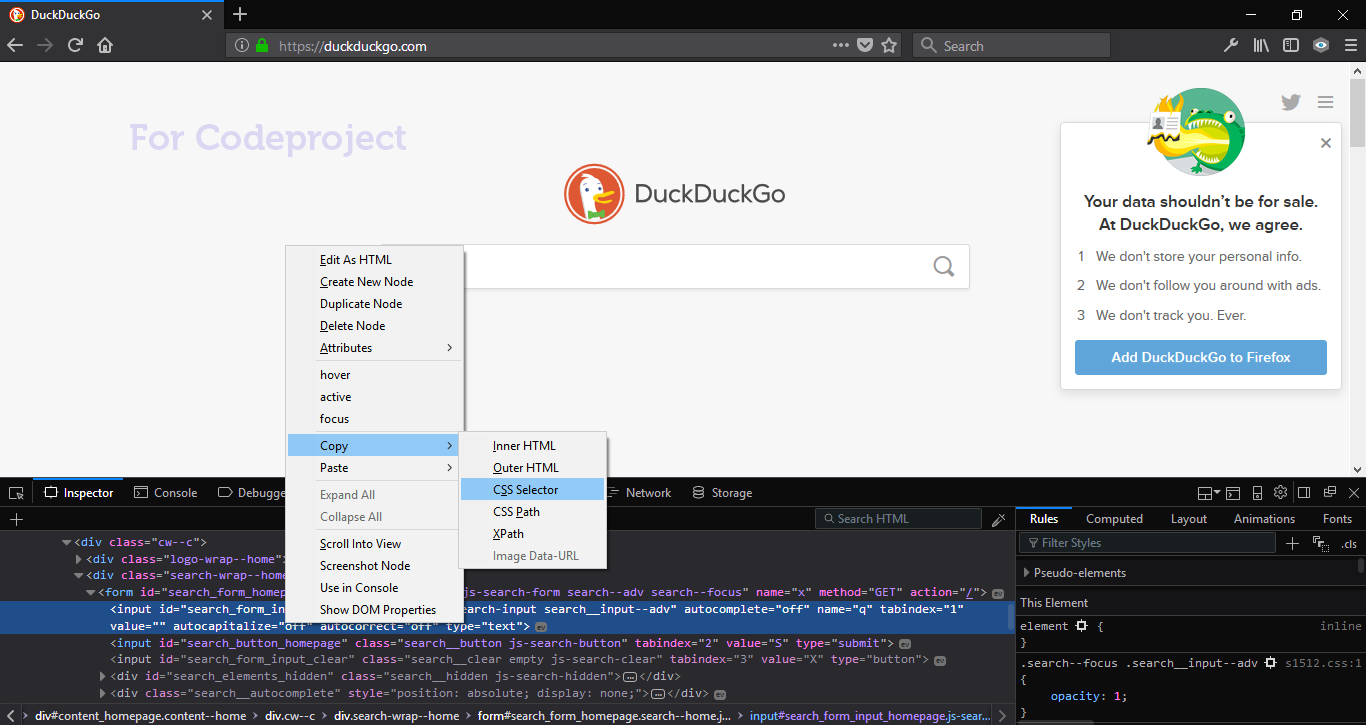Show devtools in a separate window
Screen dimensions: 1366x725
1329,493
